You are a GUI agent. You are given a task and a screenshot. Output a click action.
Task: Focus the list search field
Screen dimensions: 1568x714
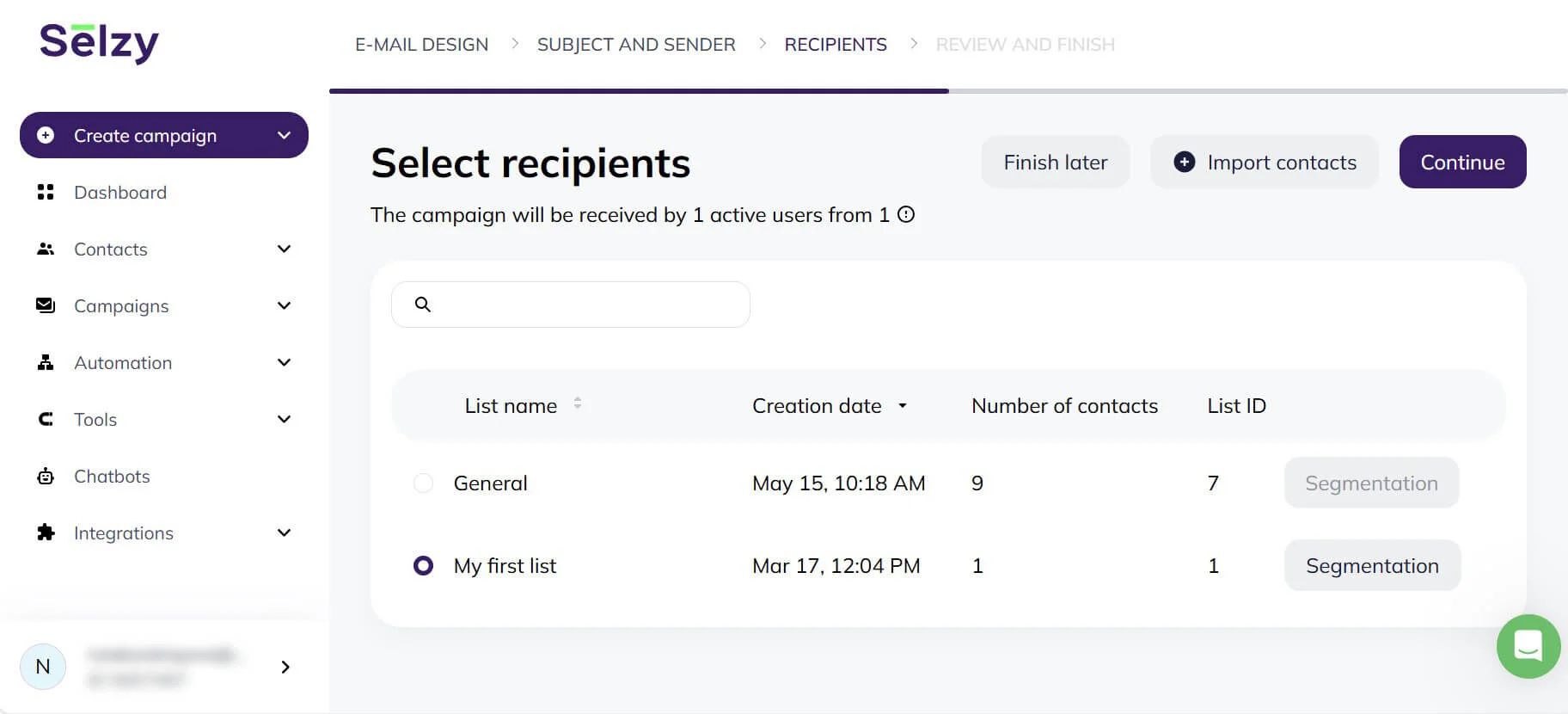(x=571, y=305)
